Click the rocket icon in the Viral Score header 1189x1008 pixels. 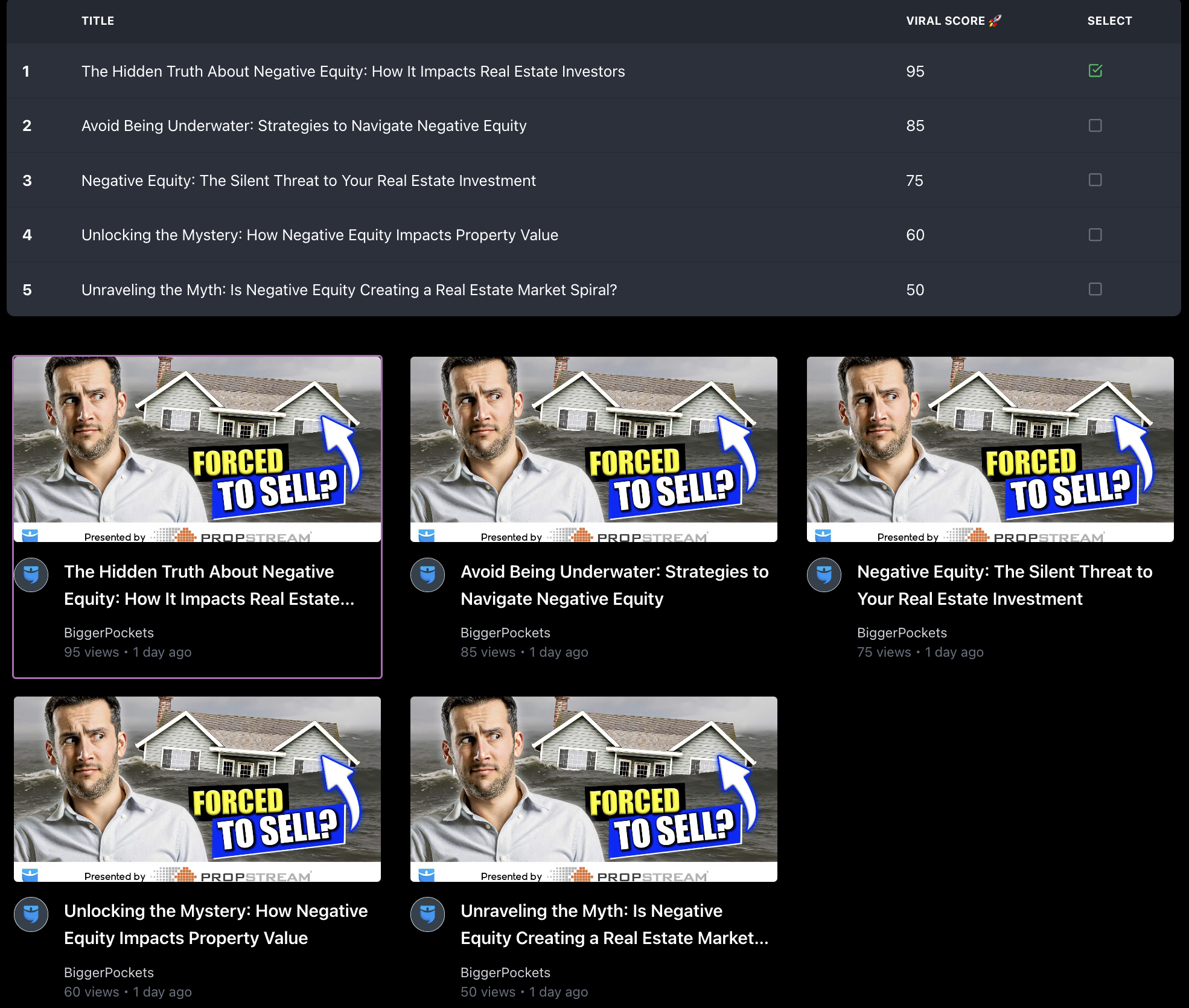pyautogui.click(x=996, y=20)
